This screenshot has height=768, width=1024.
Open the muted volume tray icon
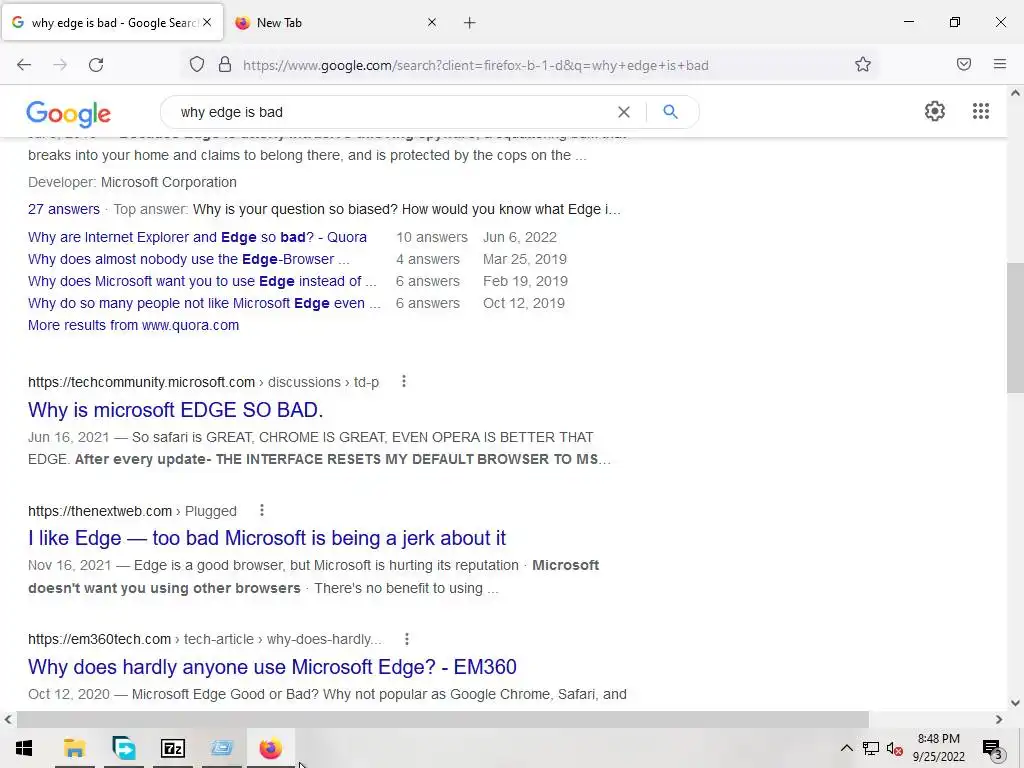[895, 748]
